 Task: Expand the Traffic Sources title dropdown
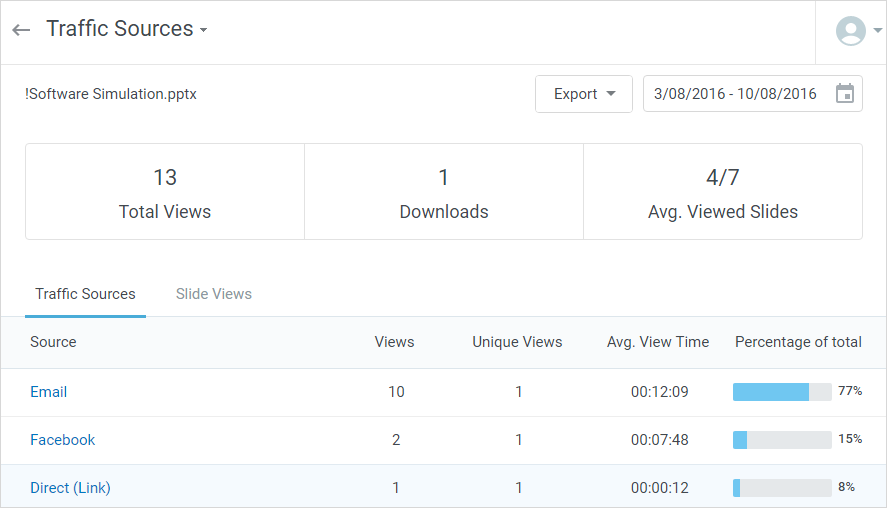204,30
